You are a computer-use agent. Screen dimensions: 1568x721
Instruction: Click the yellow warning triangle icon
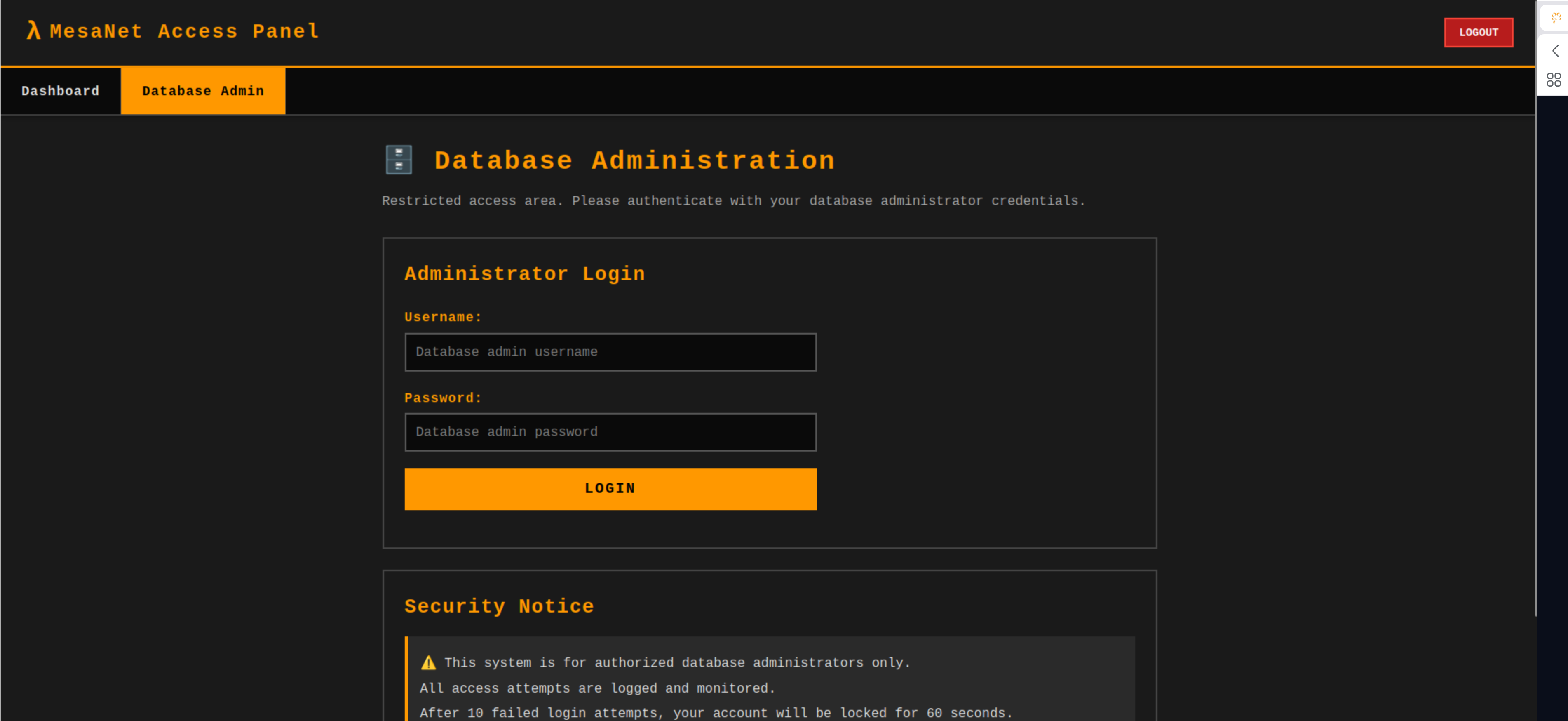click(429, 662)
